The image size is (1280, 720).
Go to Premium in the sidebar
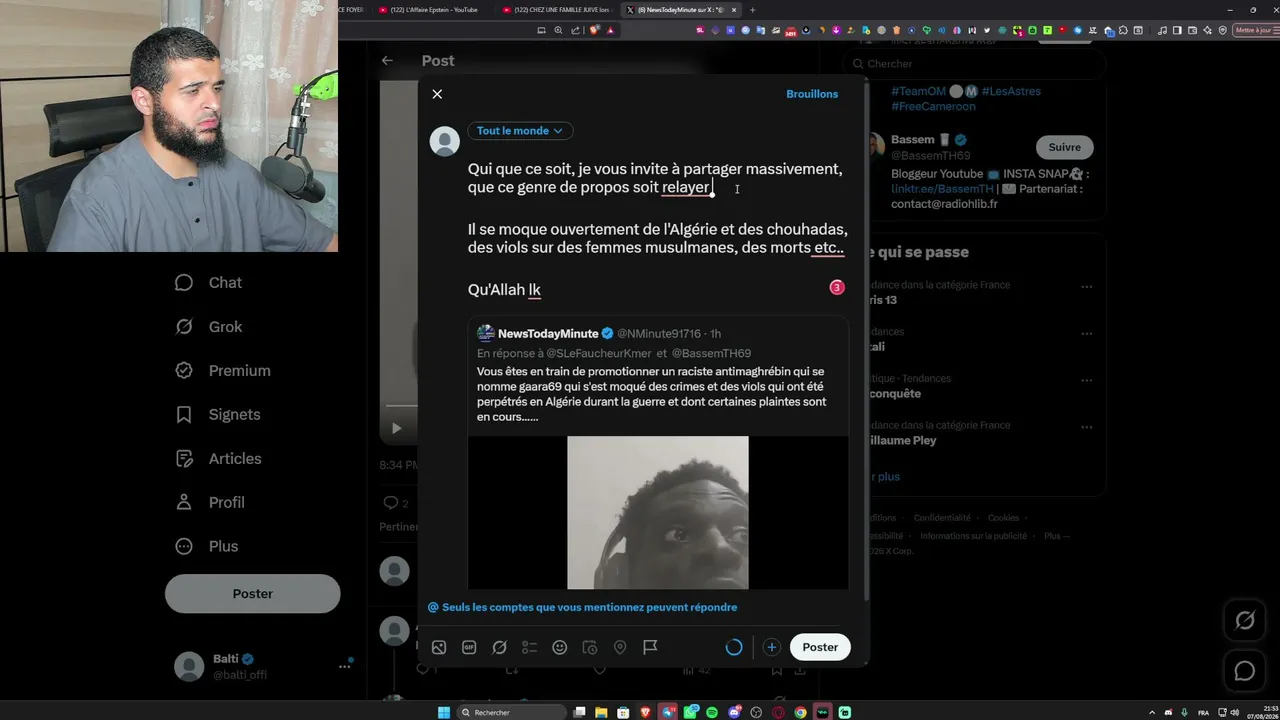(x=223, y=371)
